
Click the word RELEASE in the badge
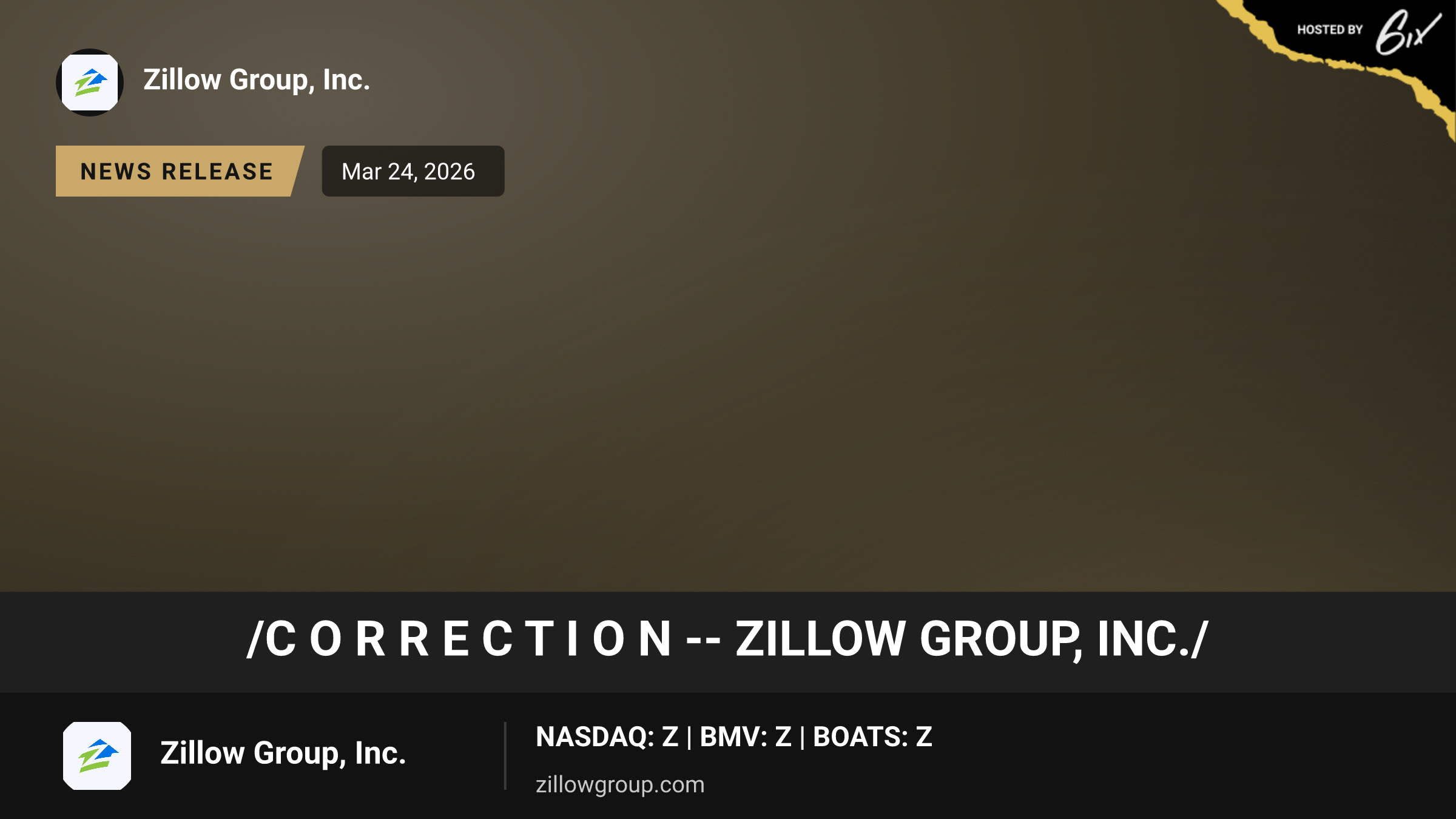[217, 172]
